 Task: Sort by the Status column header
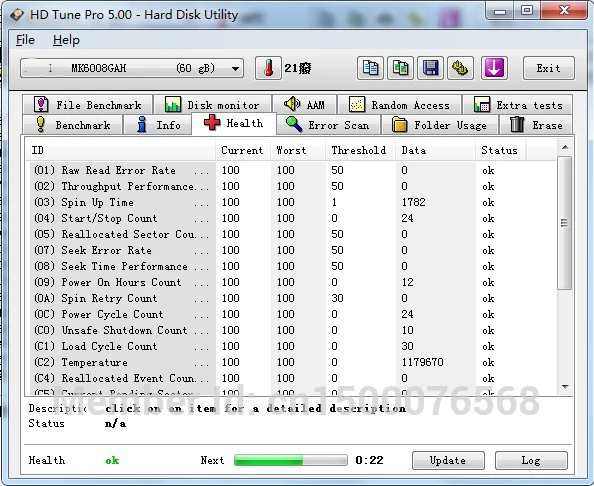pos(500,150)
